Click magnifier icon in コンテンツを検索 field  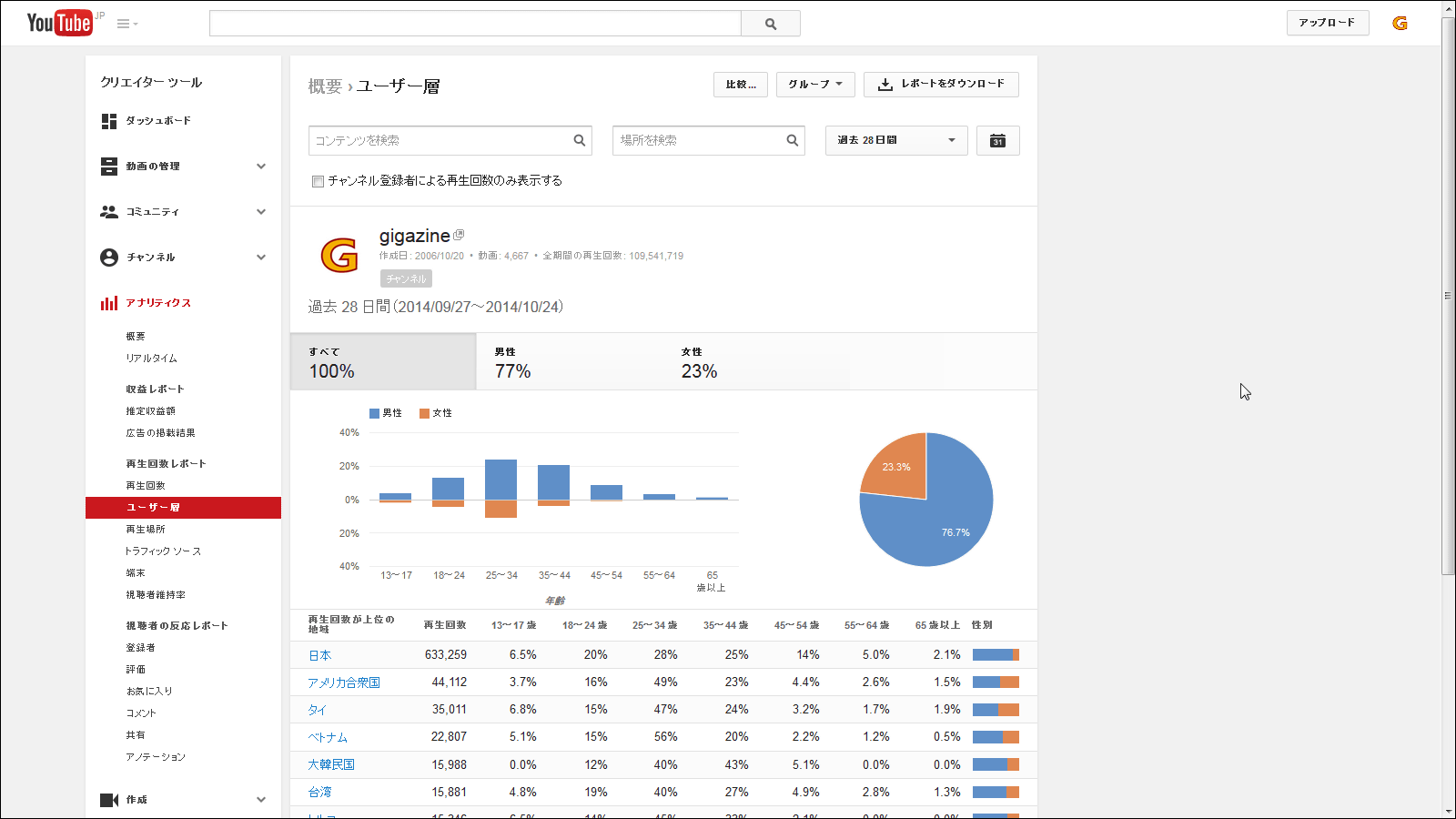coord(579,140)
